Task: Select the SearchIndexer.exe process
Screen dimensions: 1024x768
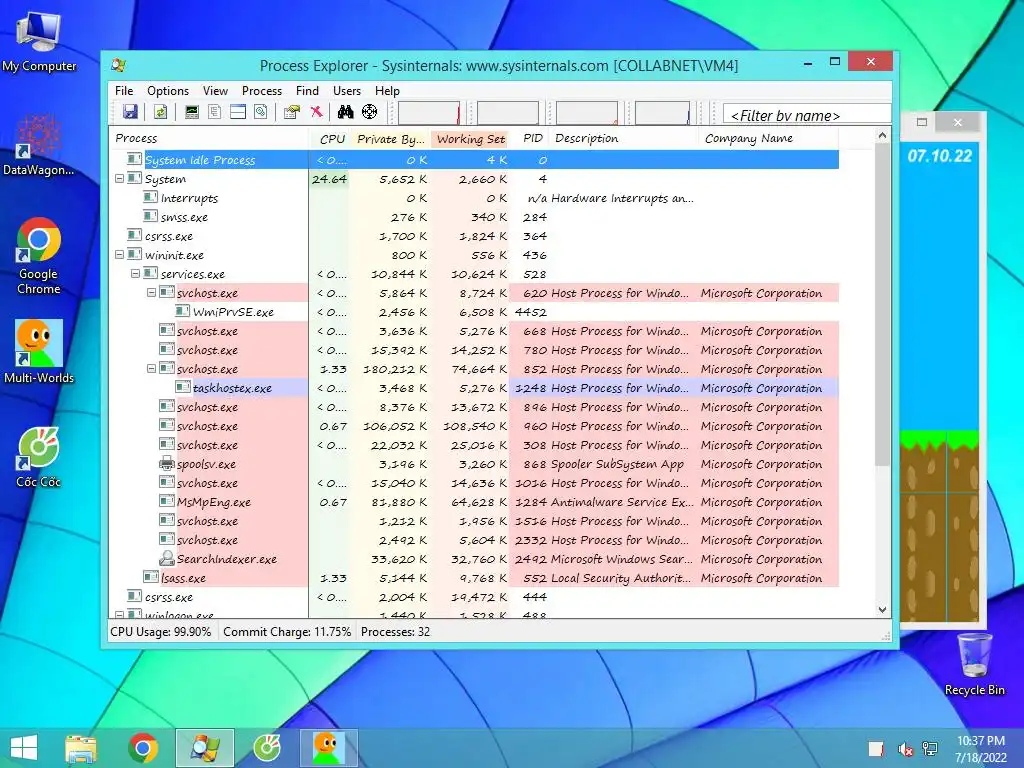Action: click(474, 559)
